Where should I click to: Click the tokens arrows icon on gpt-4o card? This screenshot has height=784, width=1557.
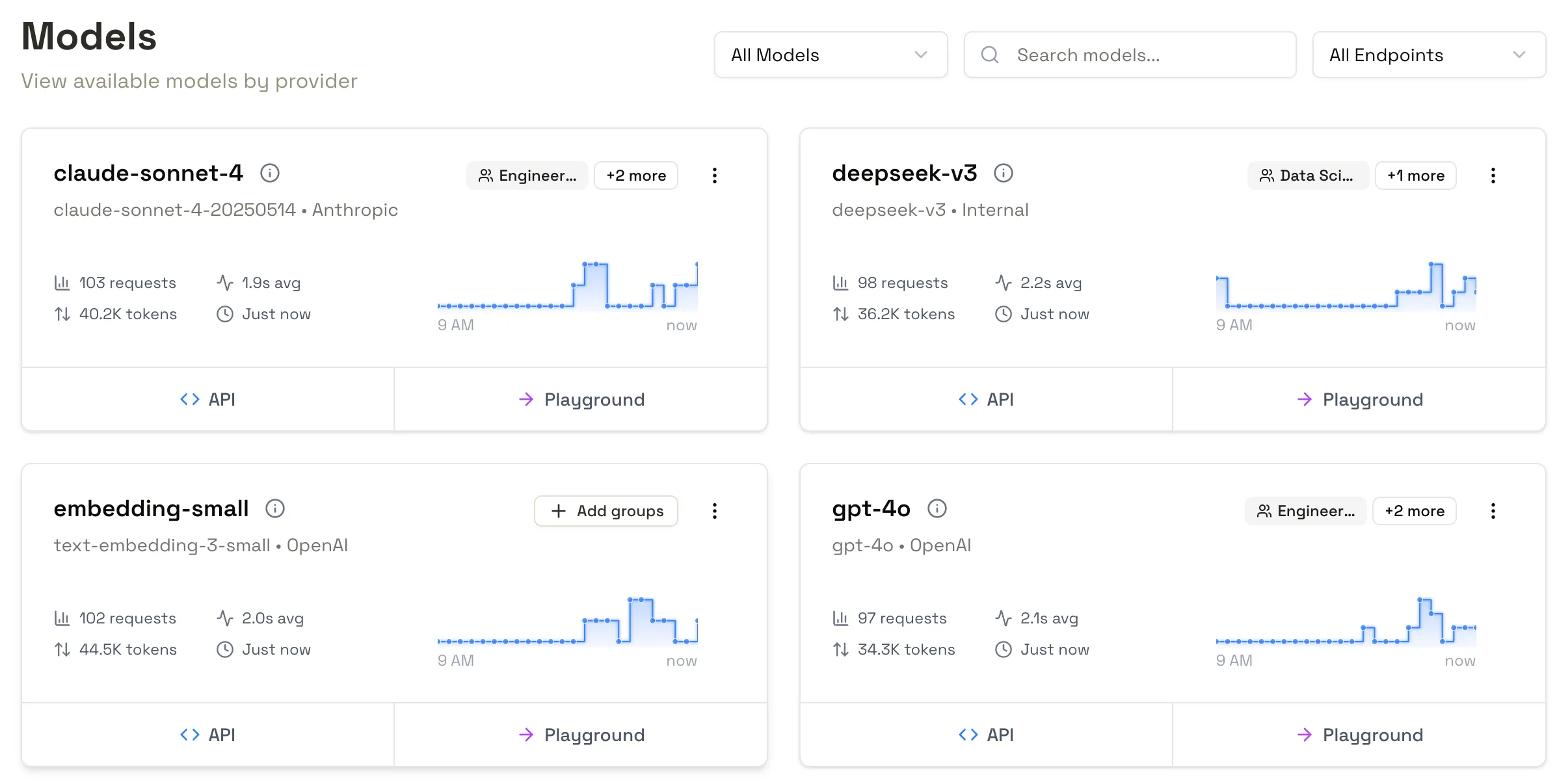tap(841, 649)
